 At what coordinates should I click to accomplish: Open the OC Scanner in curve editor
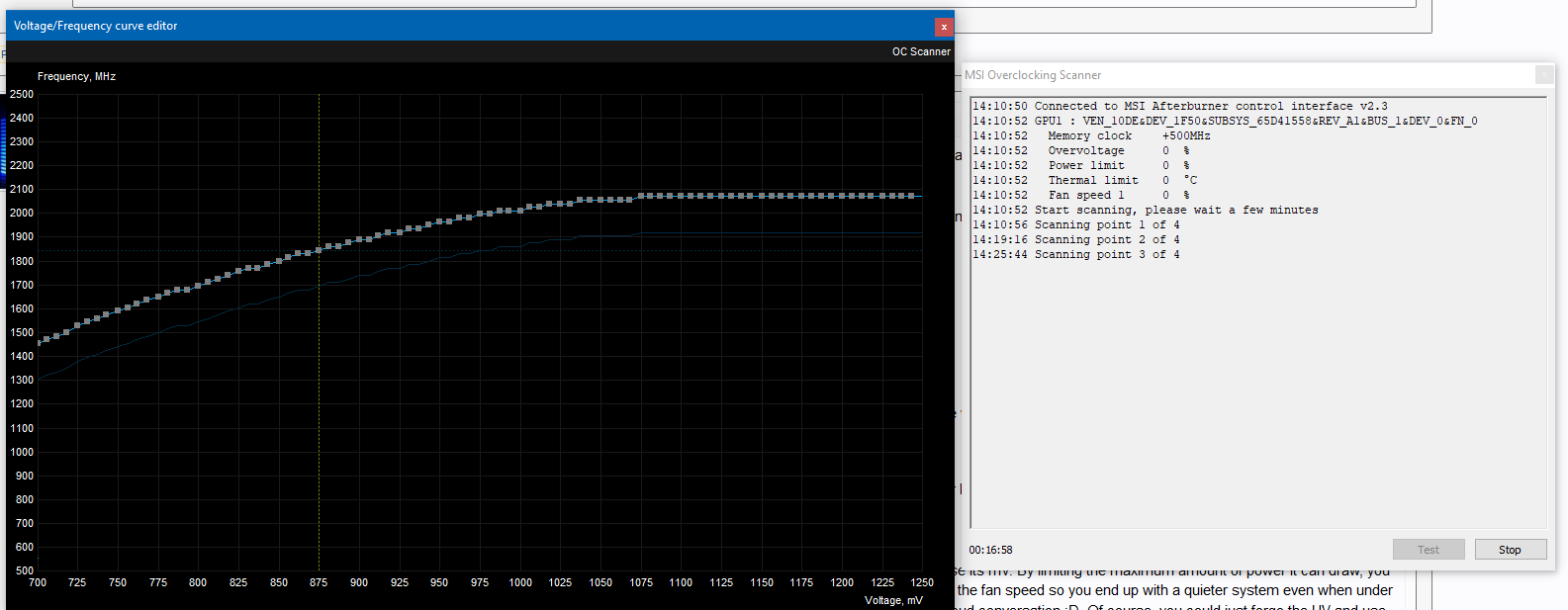[x=921, y=51]
